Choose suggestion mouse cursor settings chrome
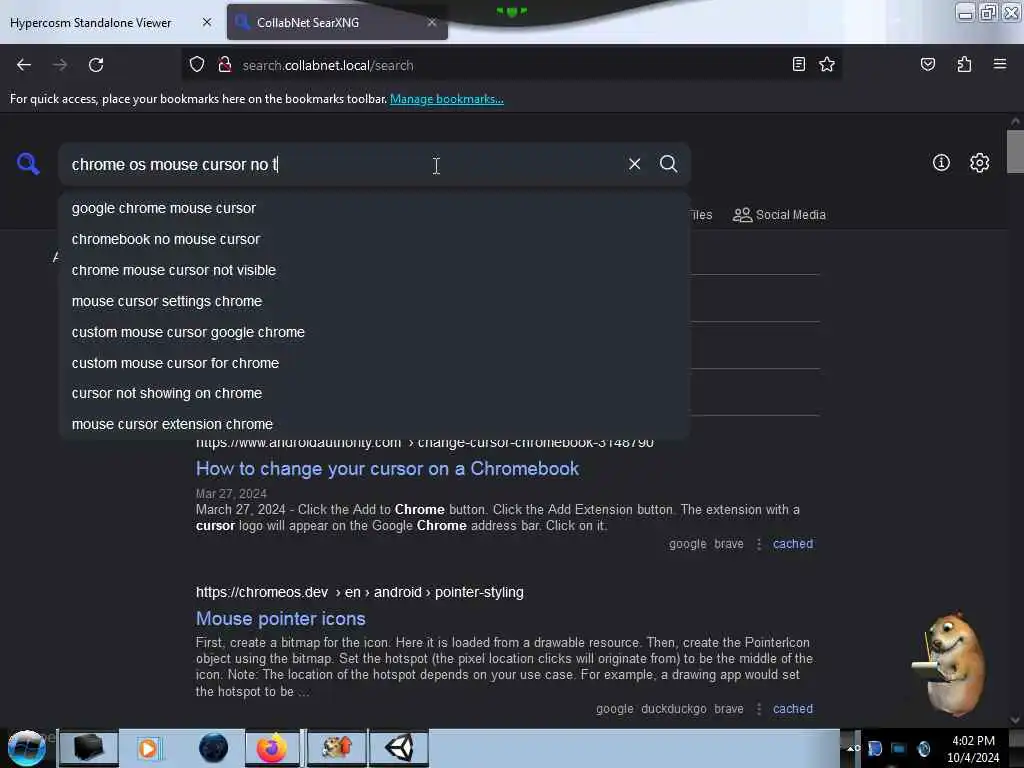Image resolution: width=1024 pixels, height=768 pixels. point(374,302)
